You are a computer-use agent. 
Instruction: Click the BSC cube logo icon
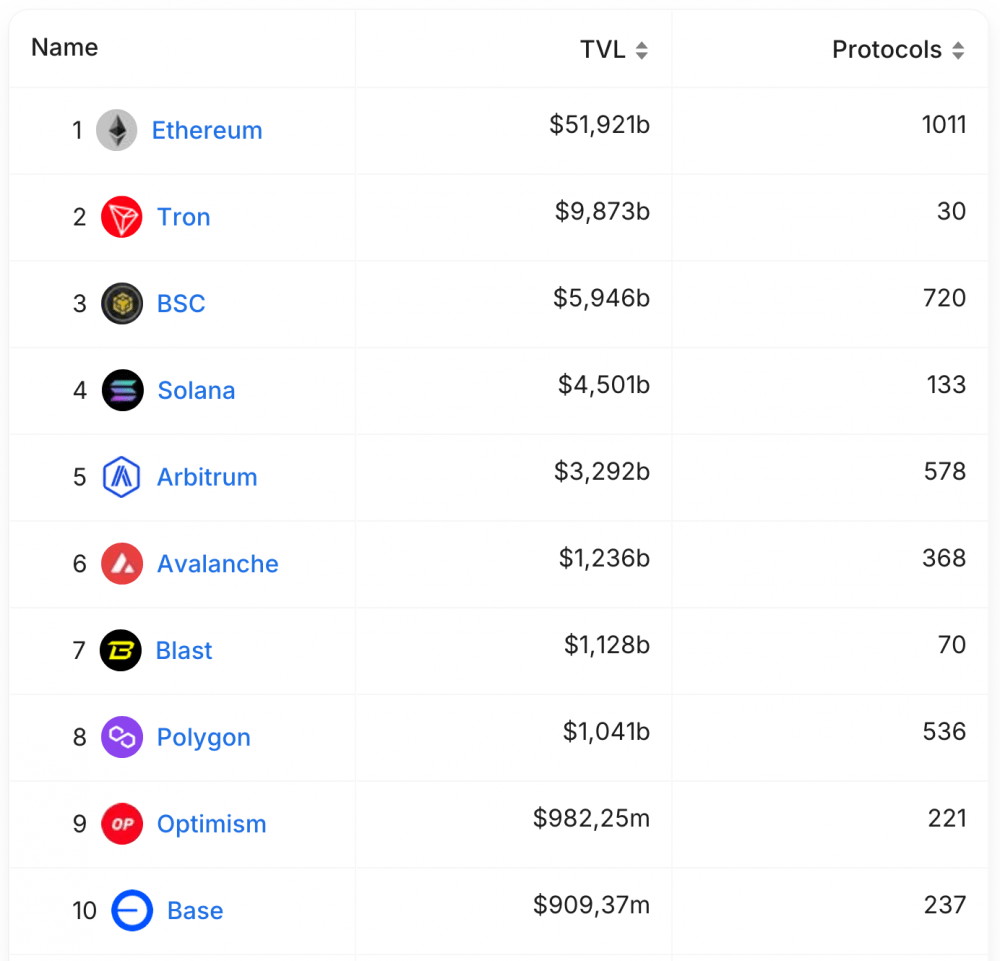[x=122, y=304]
